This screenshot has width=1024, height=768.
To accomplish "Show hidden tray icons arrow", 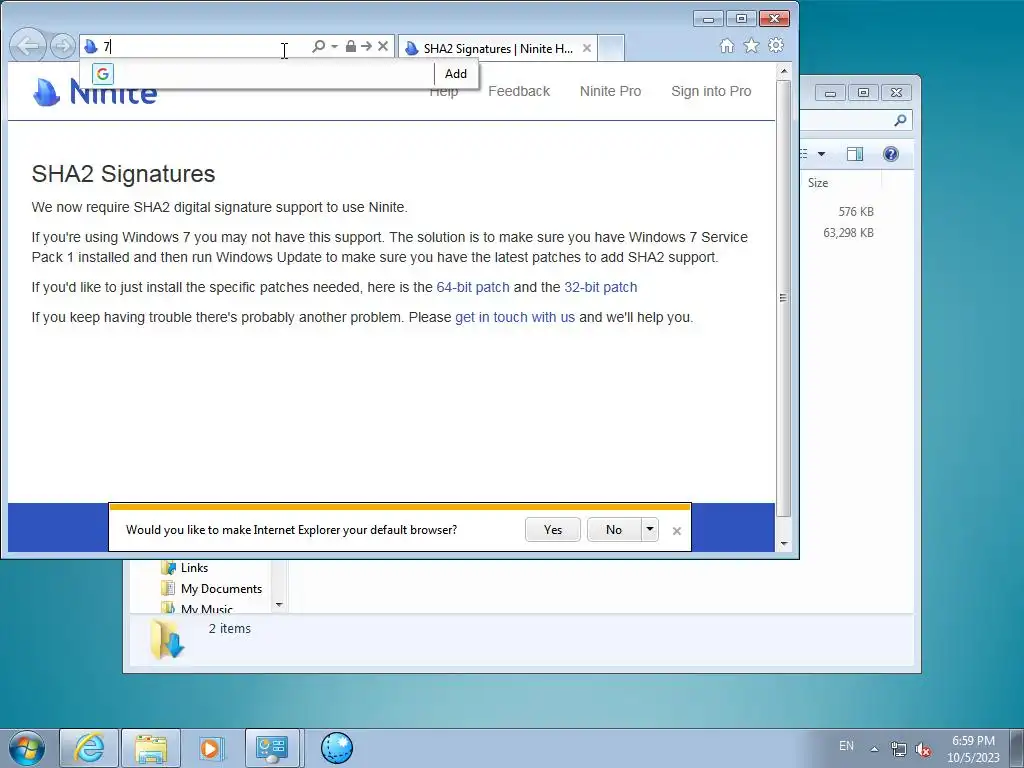I will [874, 749].
